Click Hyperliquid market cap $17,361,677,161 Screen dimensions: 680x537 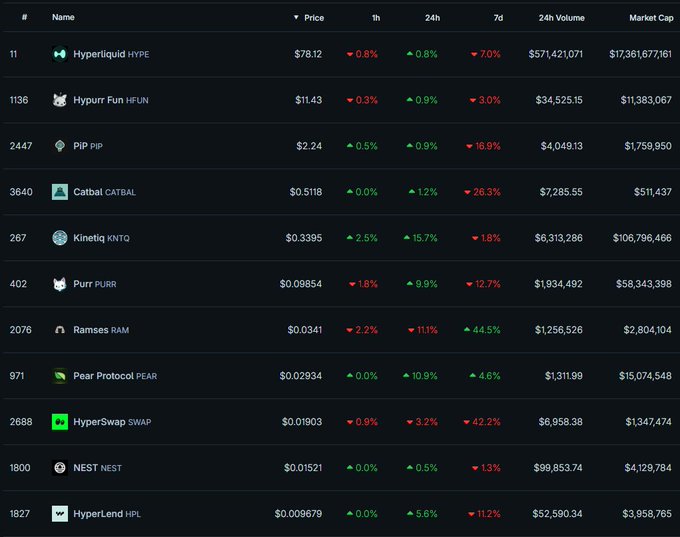pyautogui.click(x=640, y=54)
